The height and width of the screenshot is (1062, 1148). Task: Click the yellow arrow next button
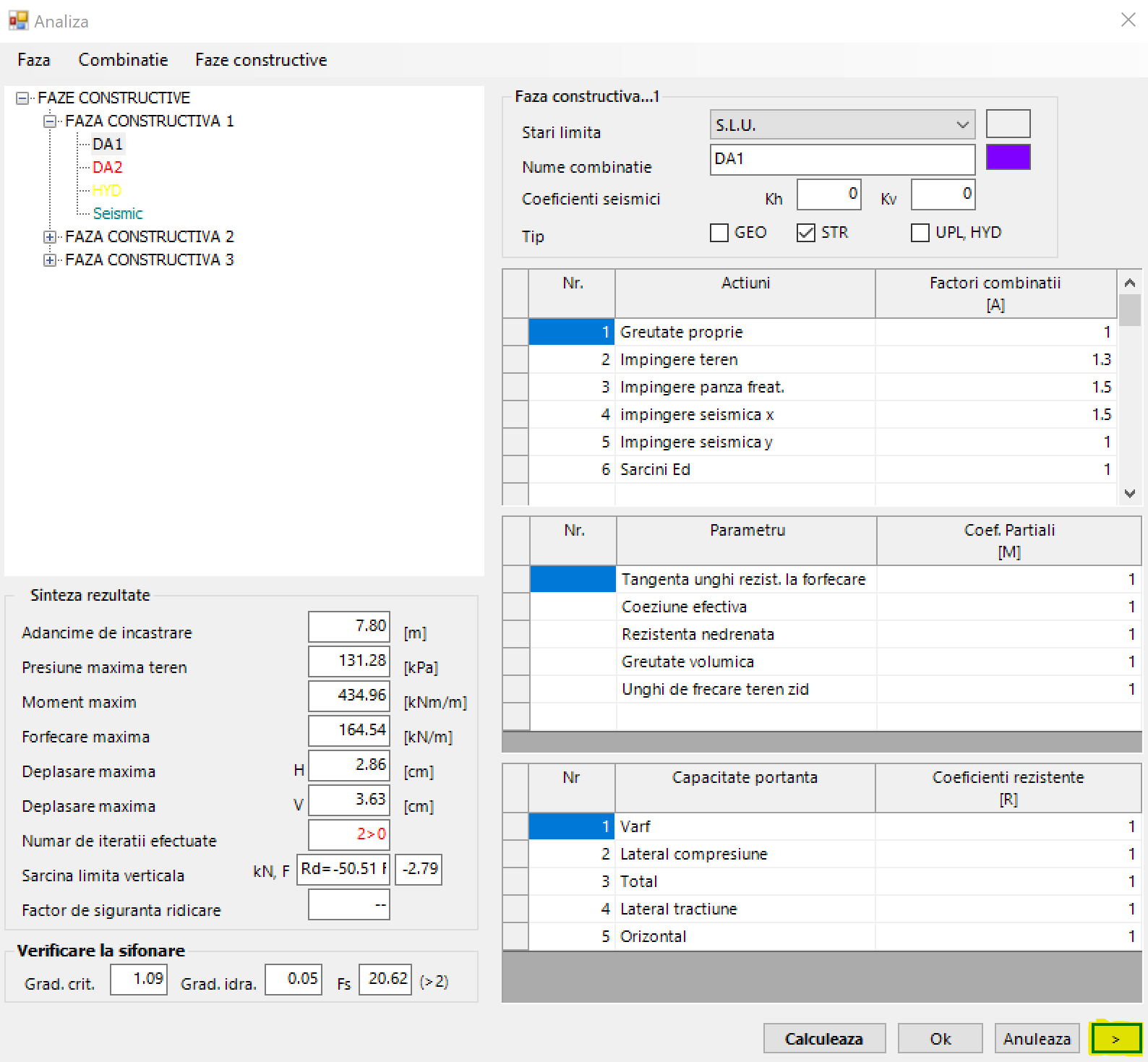1115,1039
